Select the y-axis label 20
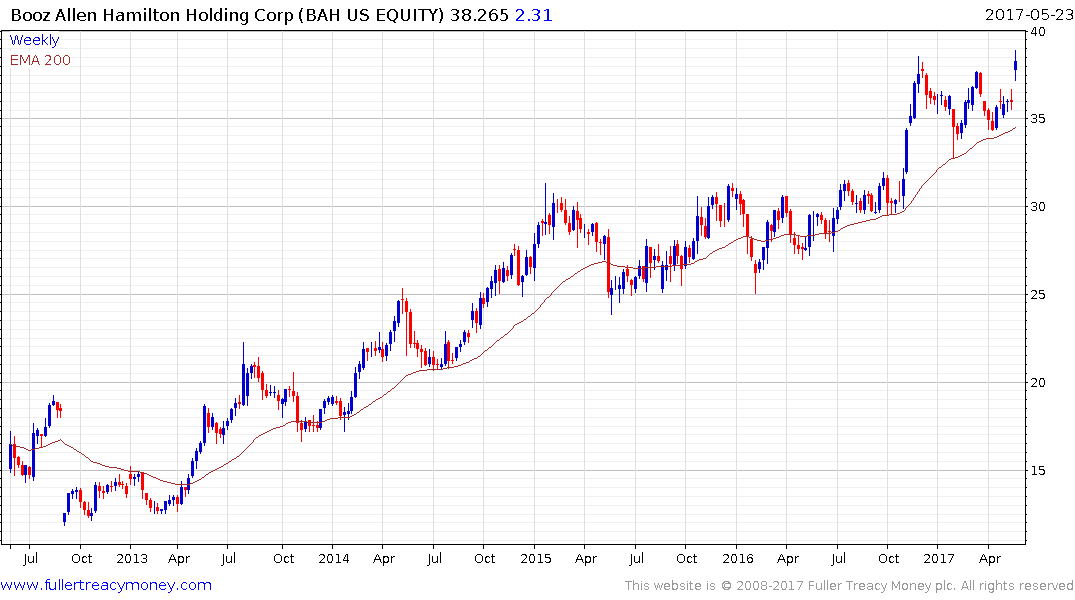The height and width of the screenshot is (600, 1075). tap(1037, 382)
